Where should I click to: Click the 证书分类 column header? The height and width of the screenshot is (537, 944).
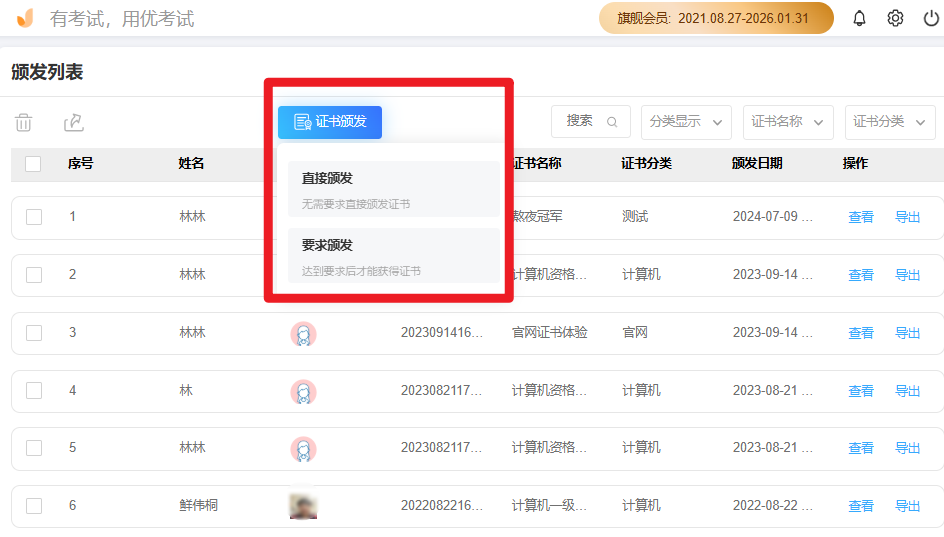[647, 164]
